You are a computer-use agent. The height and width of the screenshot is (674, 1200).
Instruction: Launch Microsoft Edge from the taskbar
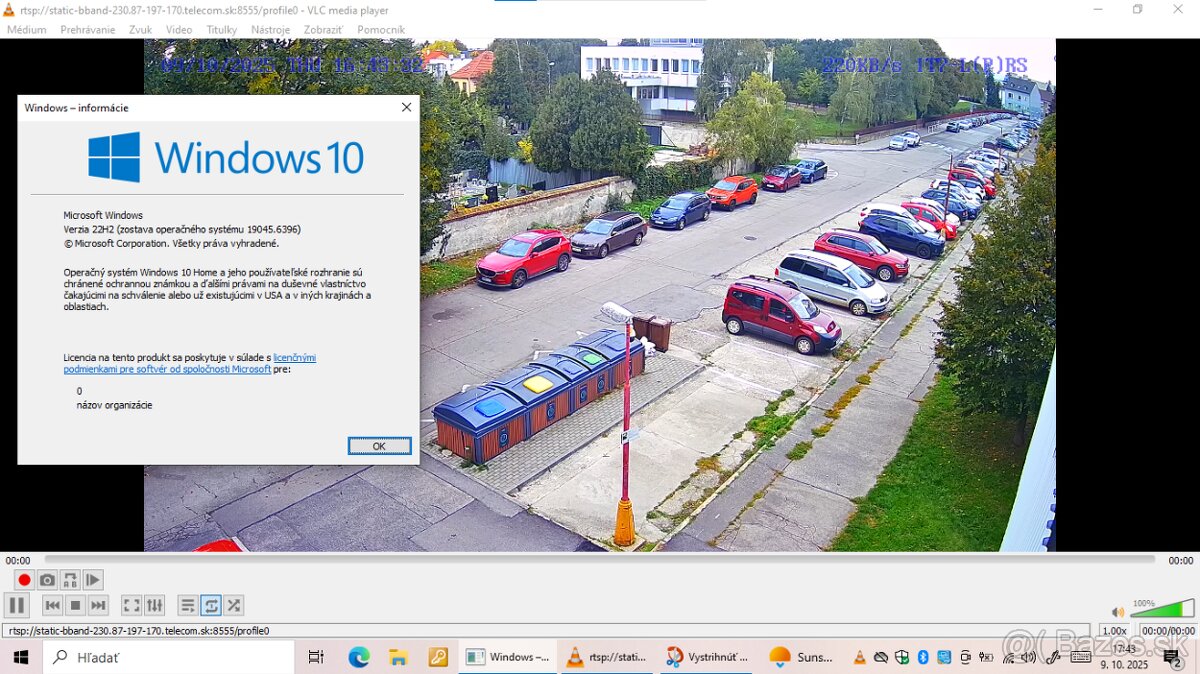[360, 657]
